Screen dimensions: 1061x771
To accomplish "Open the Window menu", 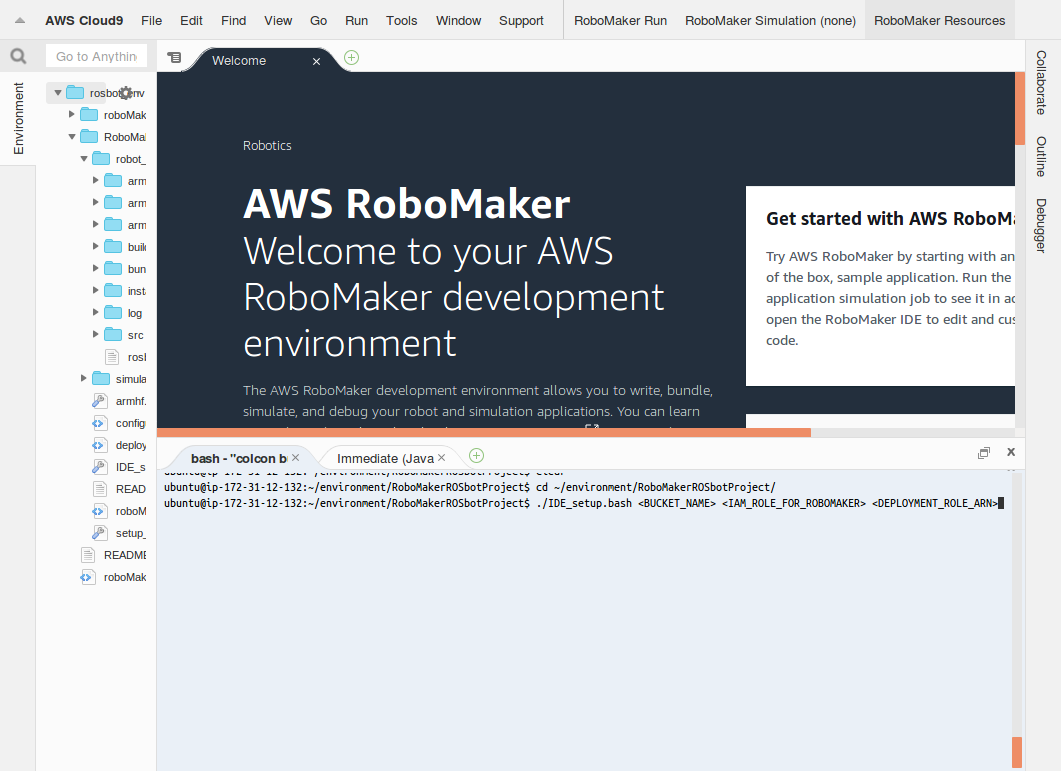I will [458, 20].
